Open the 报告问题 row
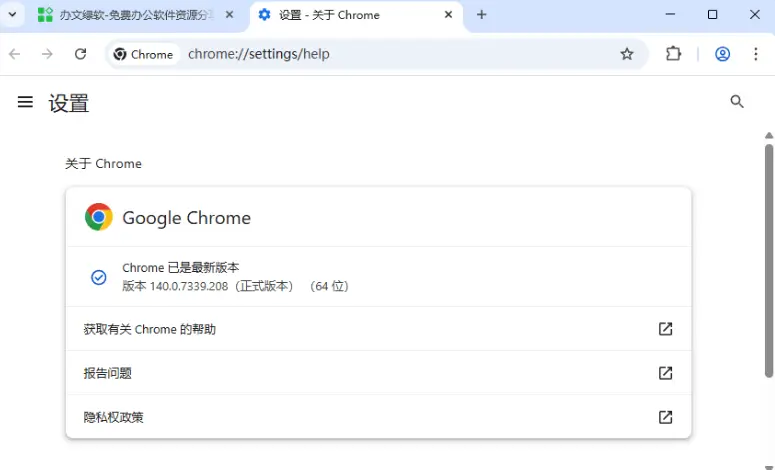The height and width of the screenshot is (470, 775). point(378,373)
